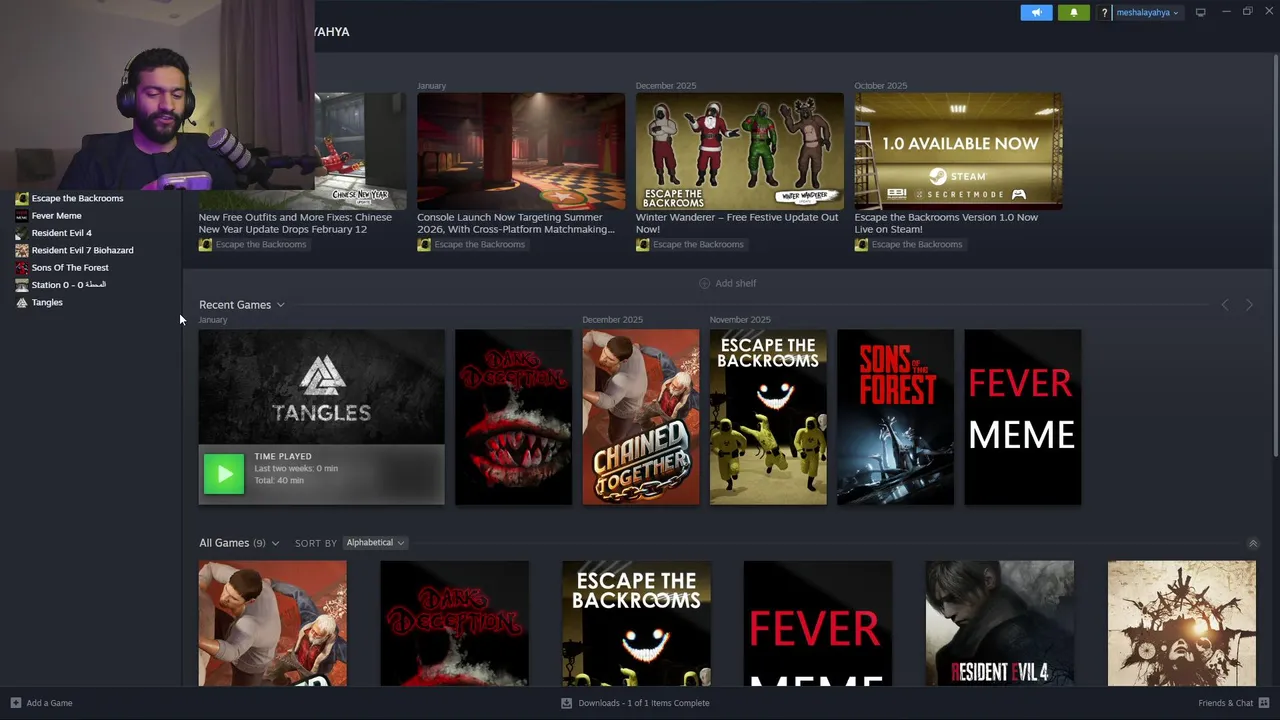Open Resident Evil 7 cover in All Games
The image size is (1280, 720).
[1182, 623]
